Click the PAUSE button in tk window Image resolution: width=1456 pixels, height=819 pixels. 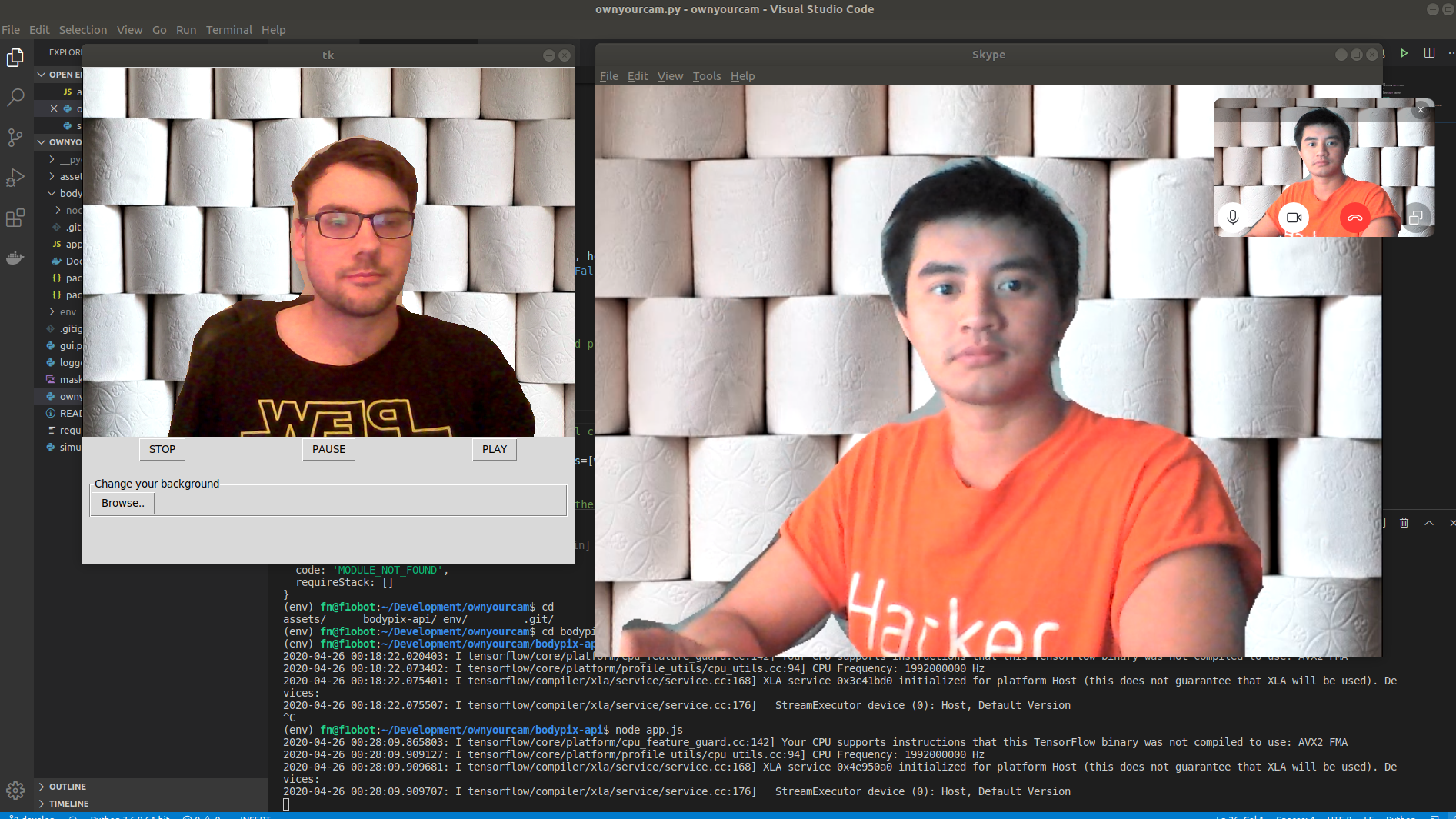[x=328, y=449]
